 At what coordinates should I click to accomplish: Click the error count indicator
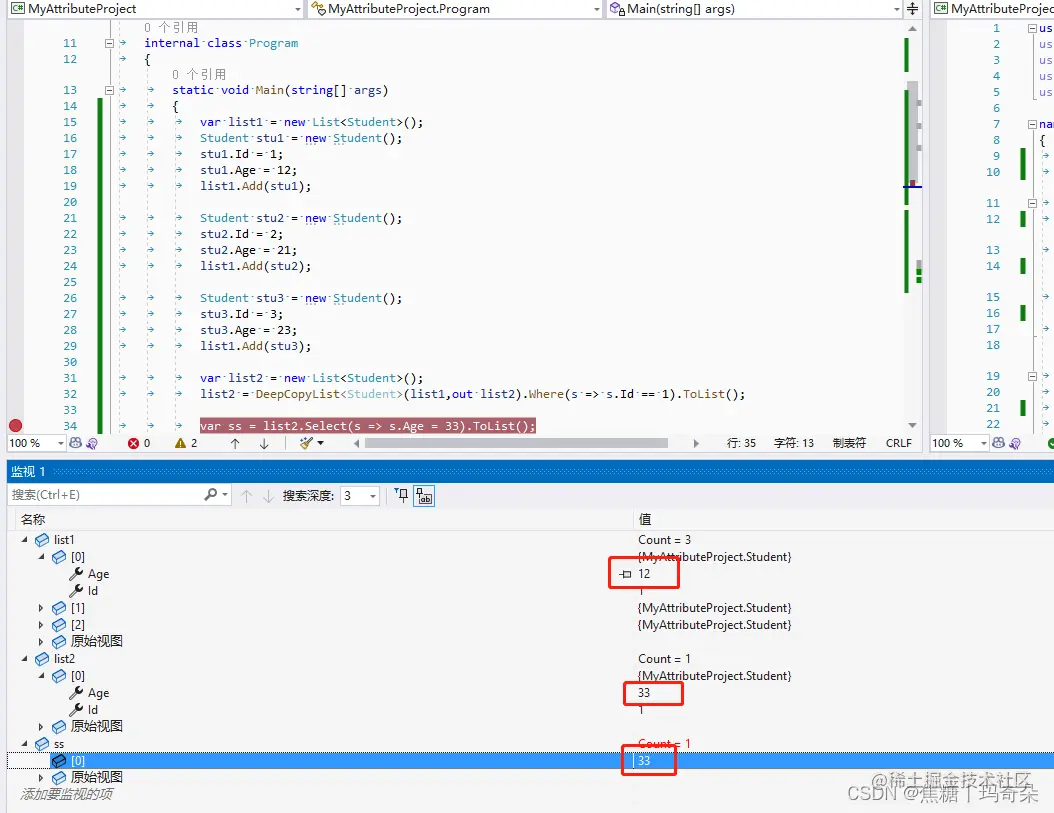point(139,443)
